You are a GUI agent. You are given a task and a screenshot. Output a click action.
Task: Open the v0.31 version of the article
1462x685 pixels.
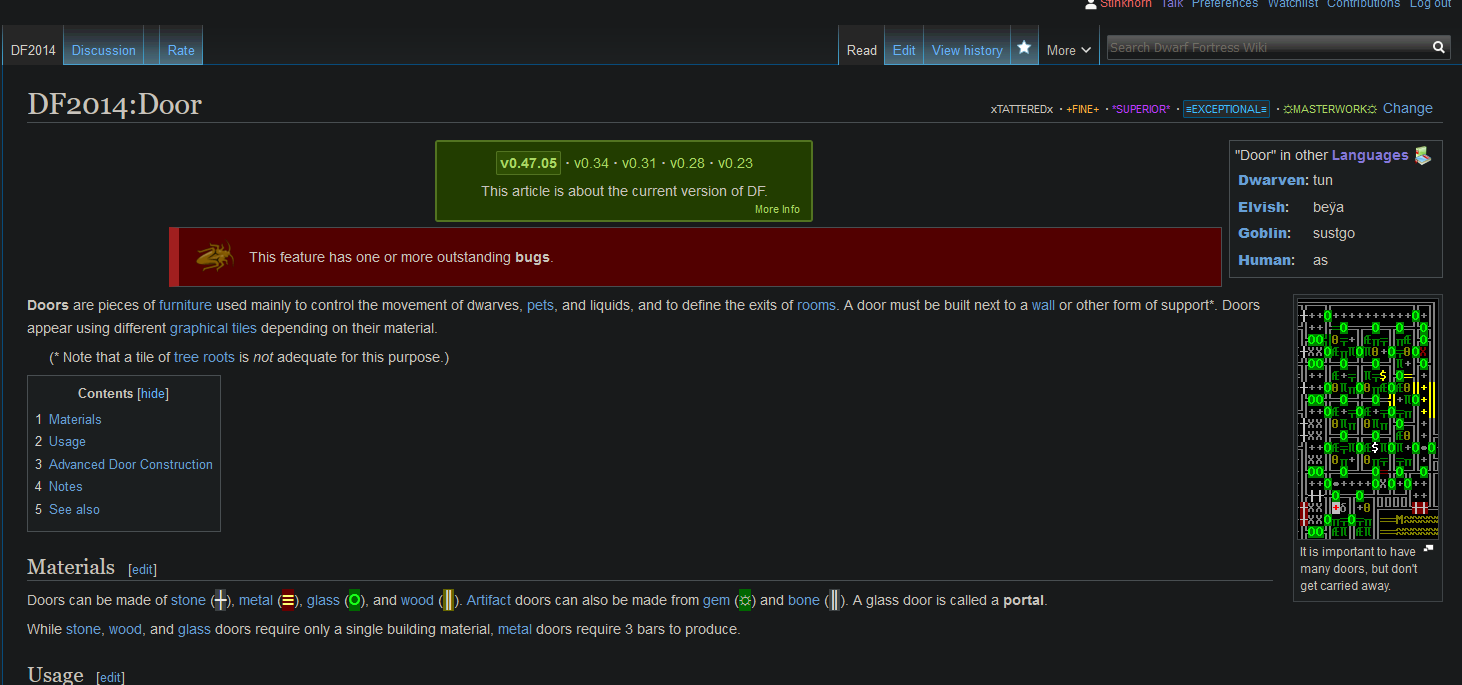coord(639,163)
